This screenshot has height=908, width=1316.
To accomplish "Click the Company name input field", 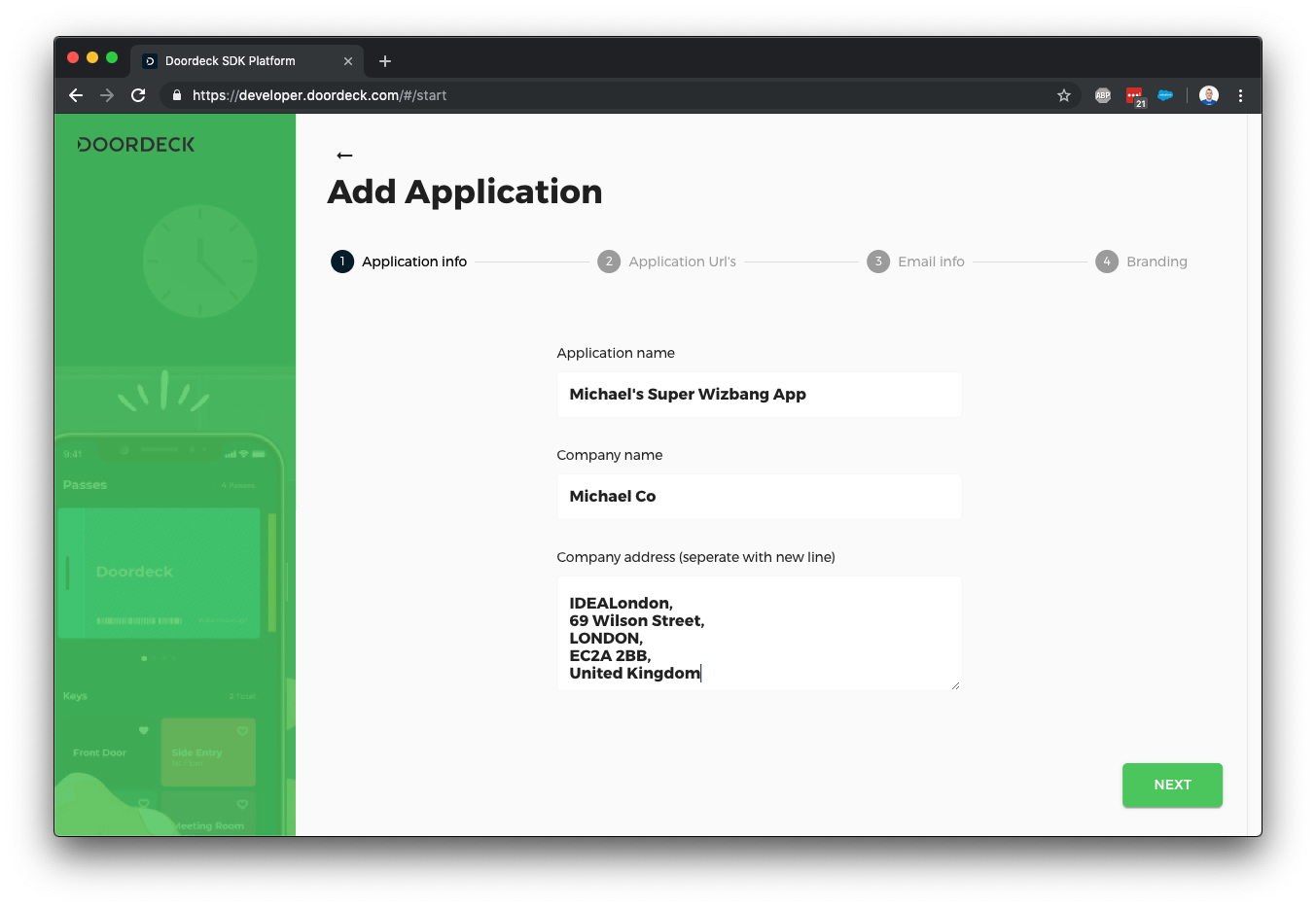I will 759,496.
